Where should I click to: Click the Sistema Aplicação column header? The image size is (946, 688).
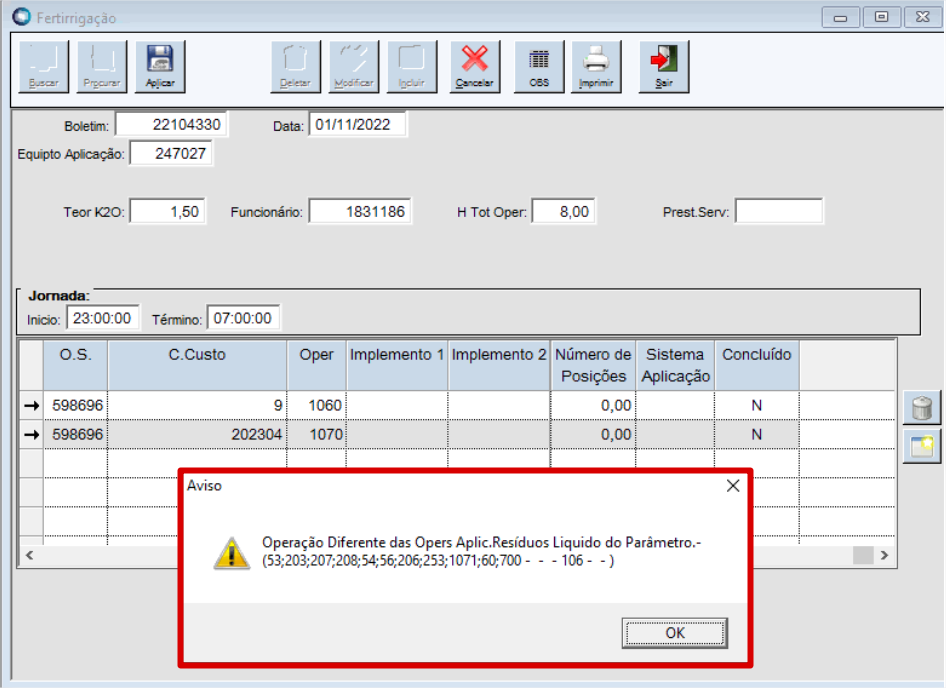[675, 365]
